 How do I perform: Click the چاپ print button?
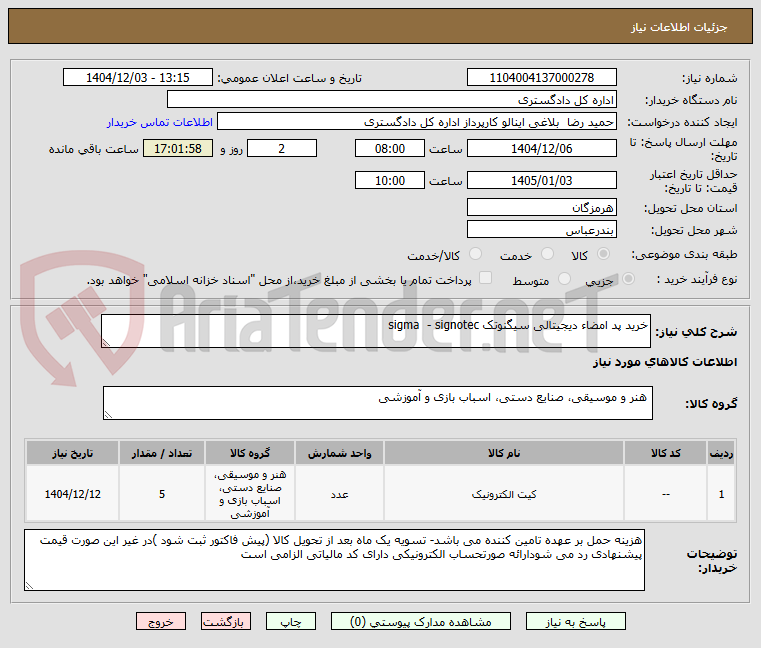click(x=291, y=621)
